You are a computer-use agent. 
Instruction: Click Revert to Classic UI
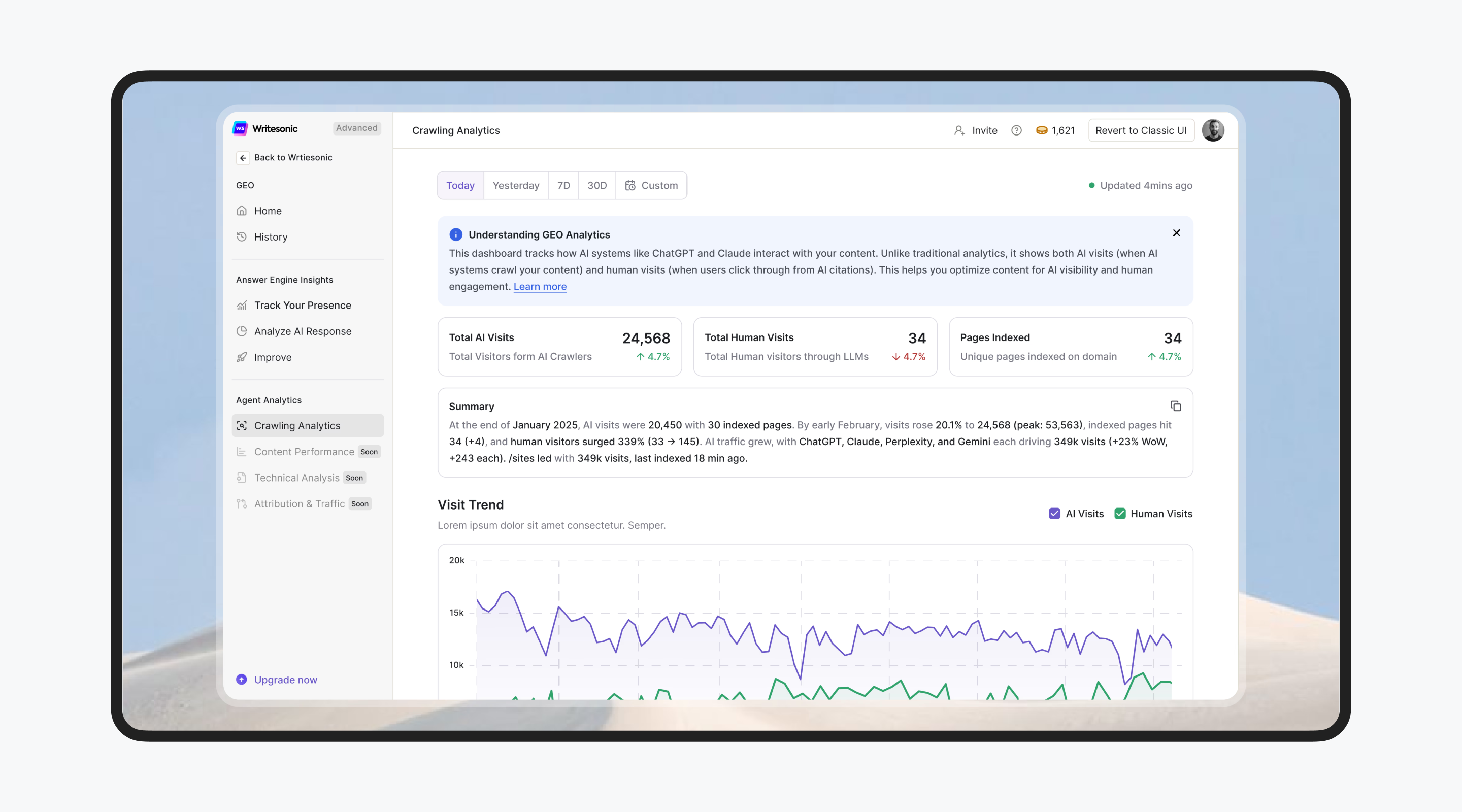pos(1141,130)
